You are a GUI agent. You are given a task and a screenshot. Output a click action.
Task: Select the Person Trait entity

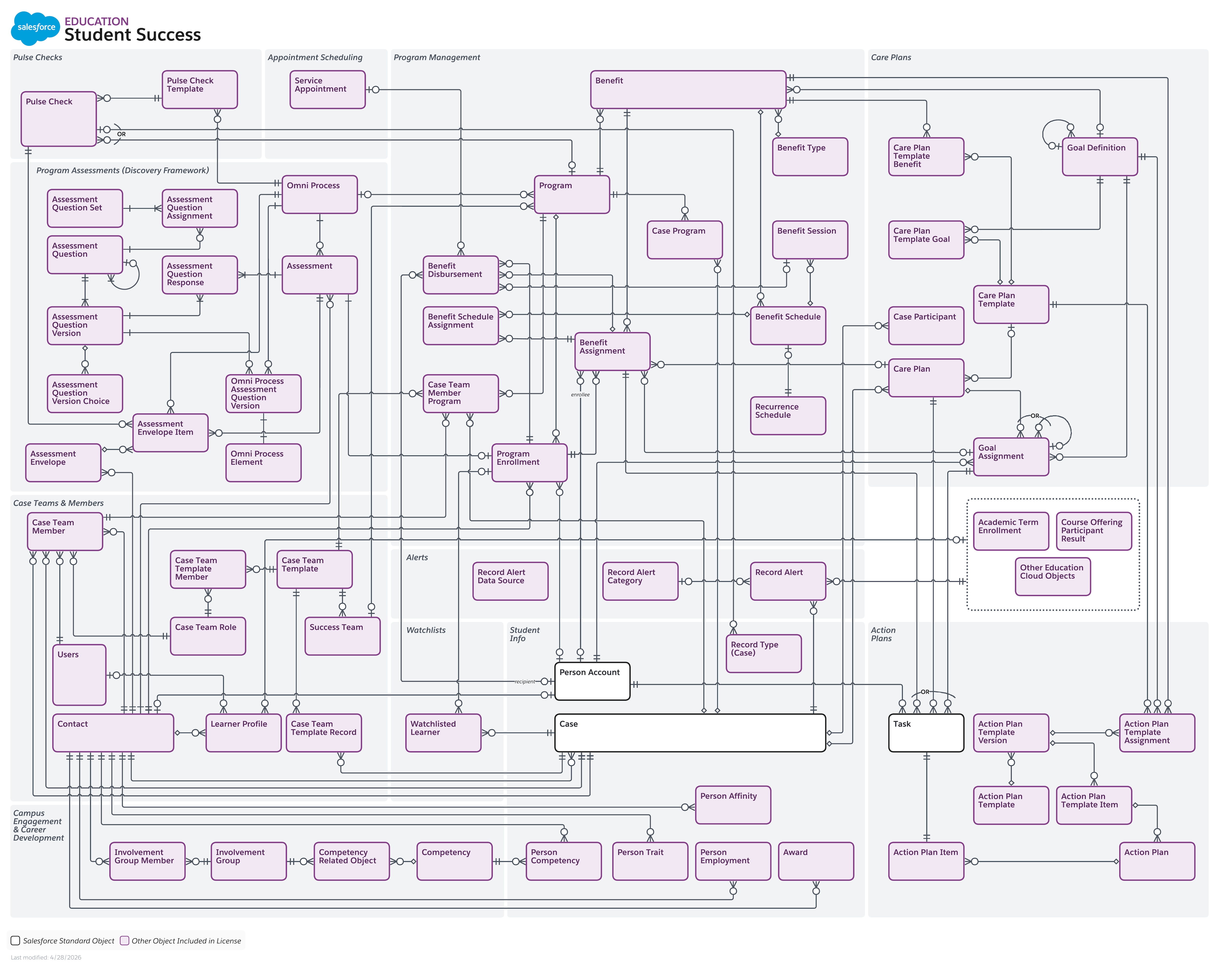pos(650,861)
